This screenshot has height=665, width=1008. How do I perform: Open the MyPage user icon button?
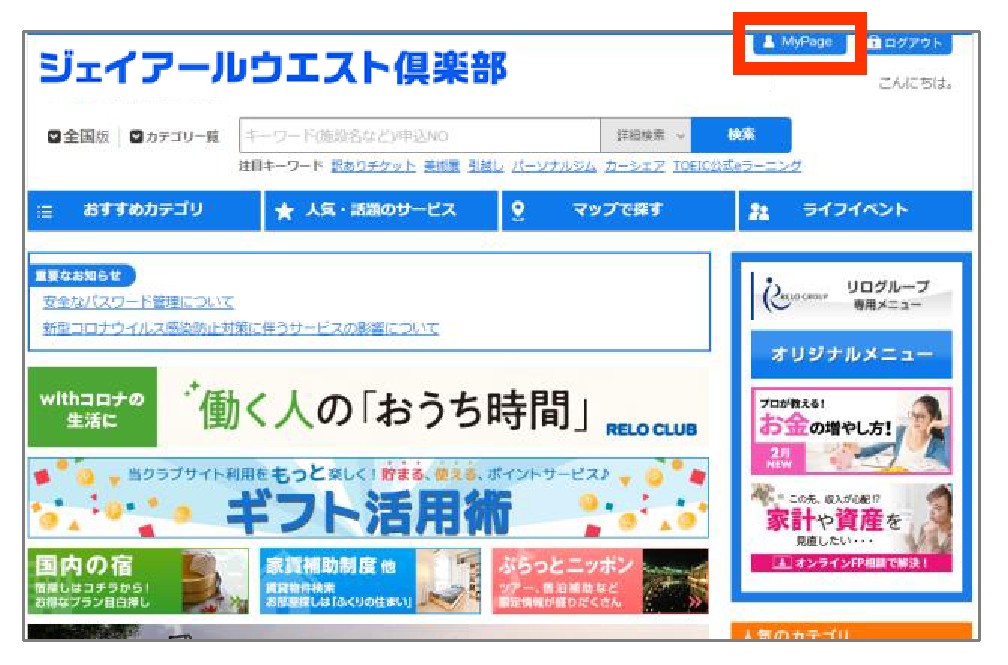tap(799, 43)
